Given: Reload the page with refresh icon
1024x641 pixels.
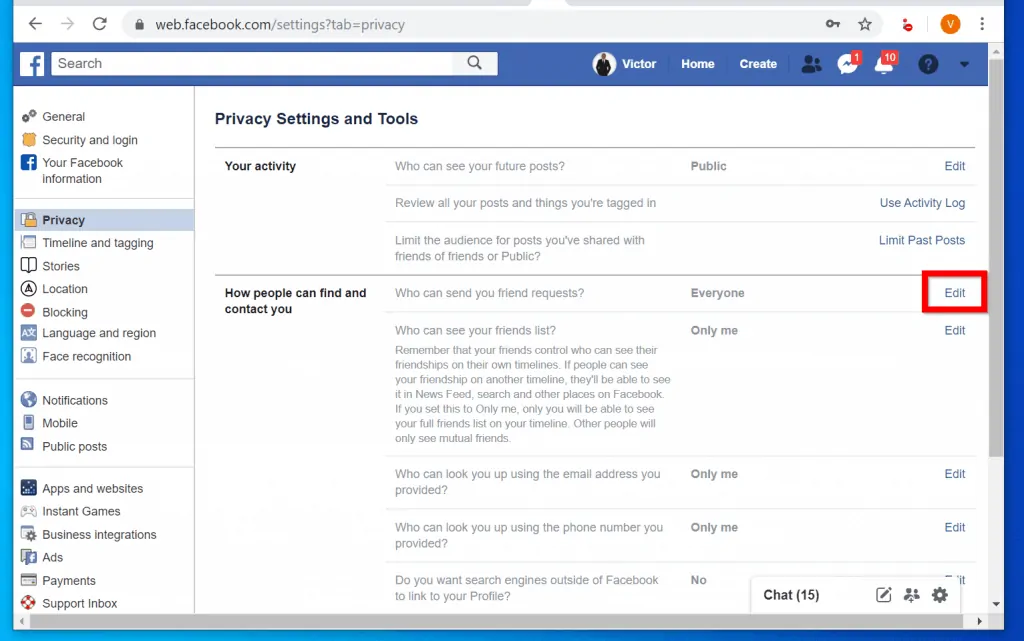Looking at the screenshot, I should [99, 24].
